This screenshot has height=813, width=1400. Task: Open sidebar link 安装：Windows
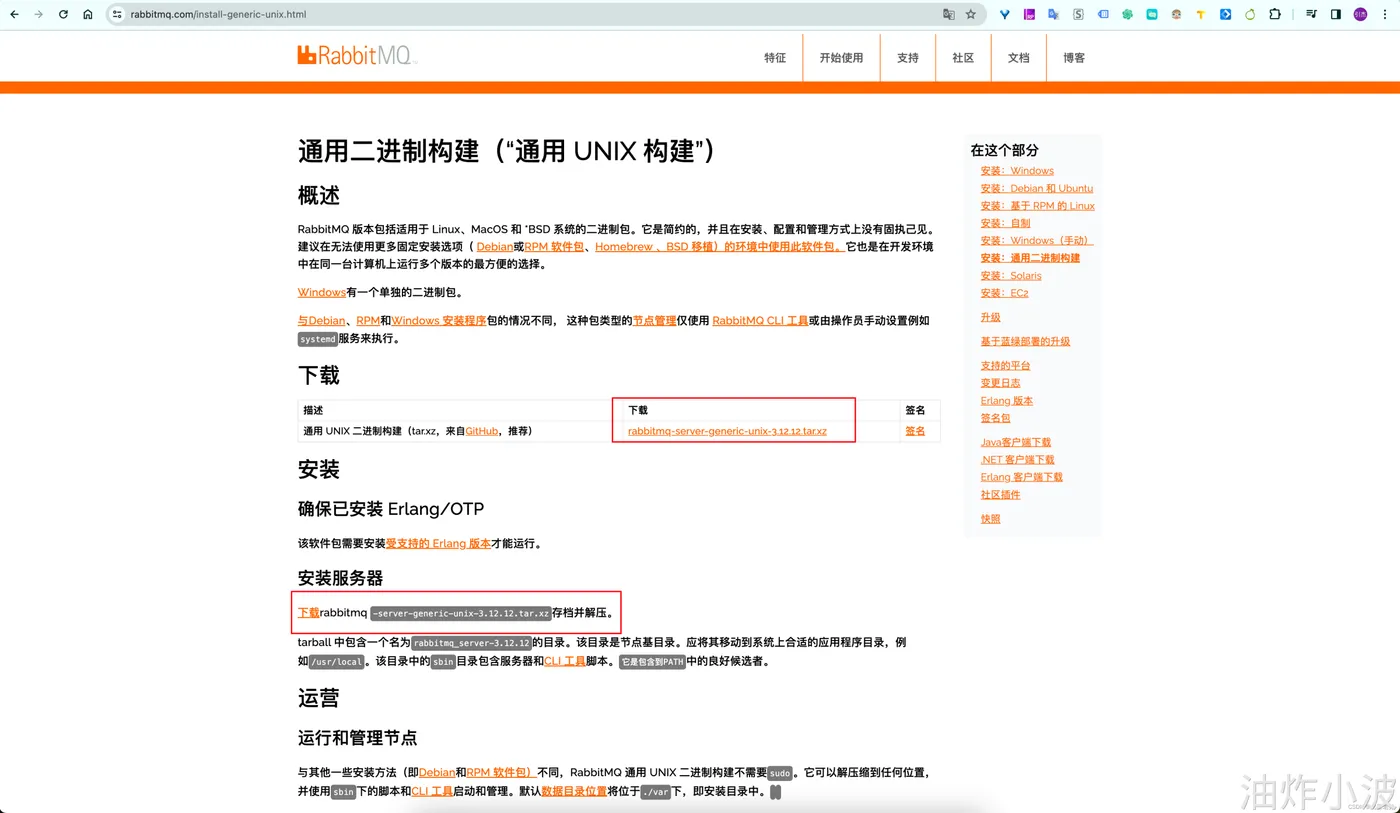click(1017, 171)
